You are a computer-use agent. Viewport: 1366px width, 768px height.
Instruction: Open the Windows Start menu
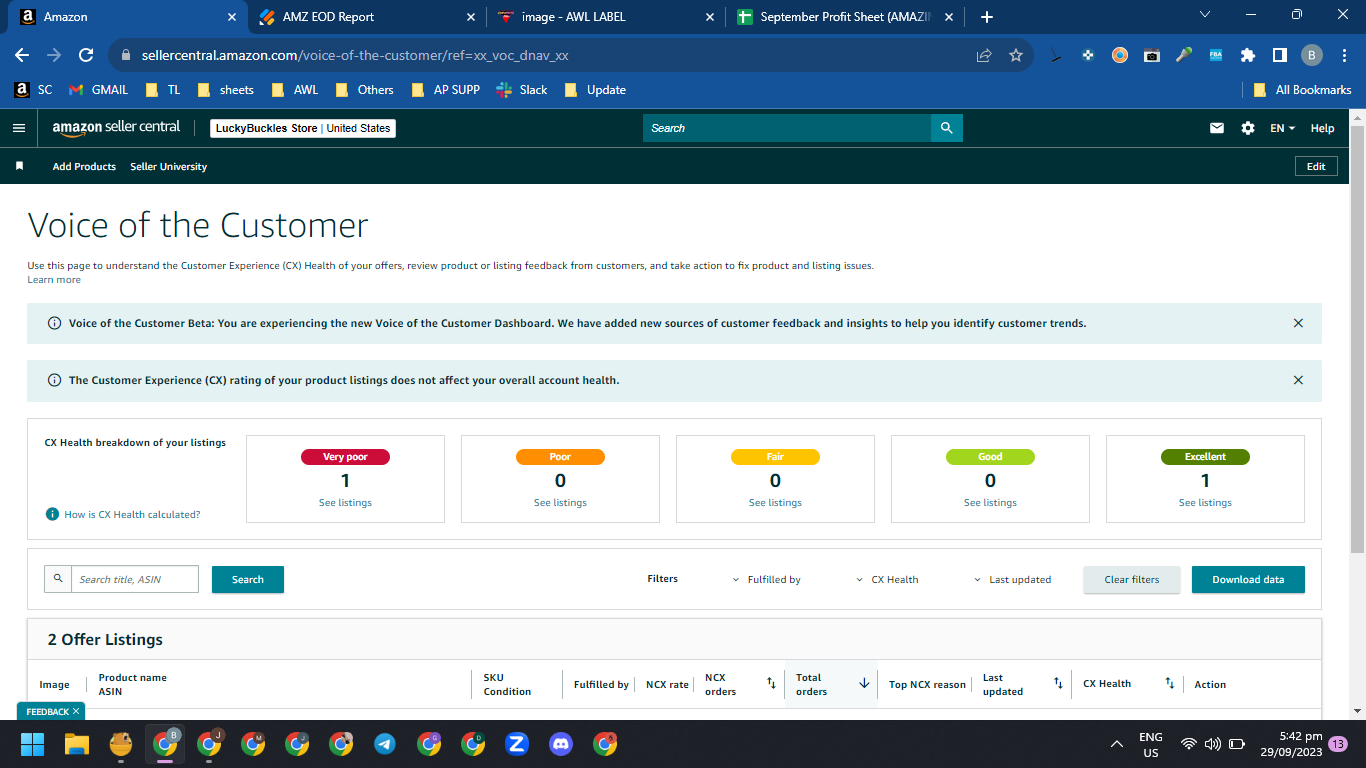click(33, 744)
